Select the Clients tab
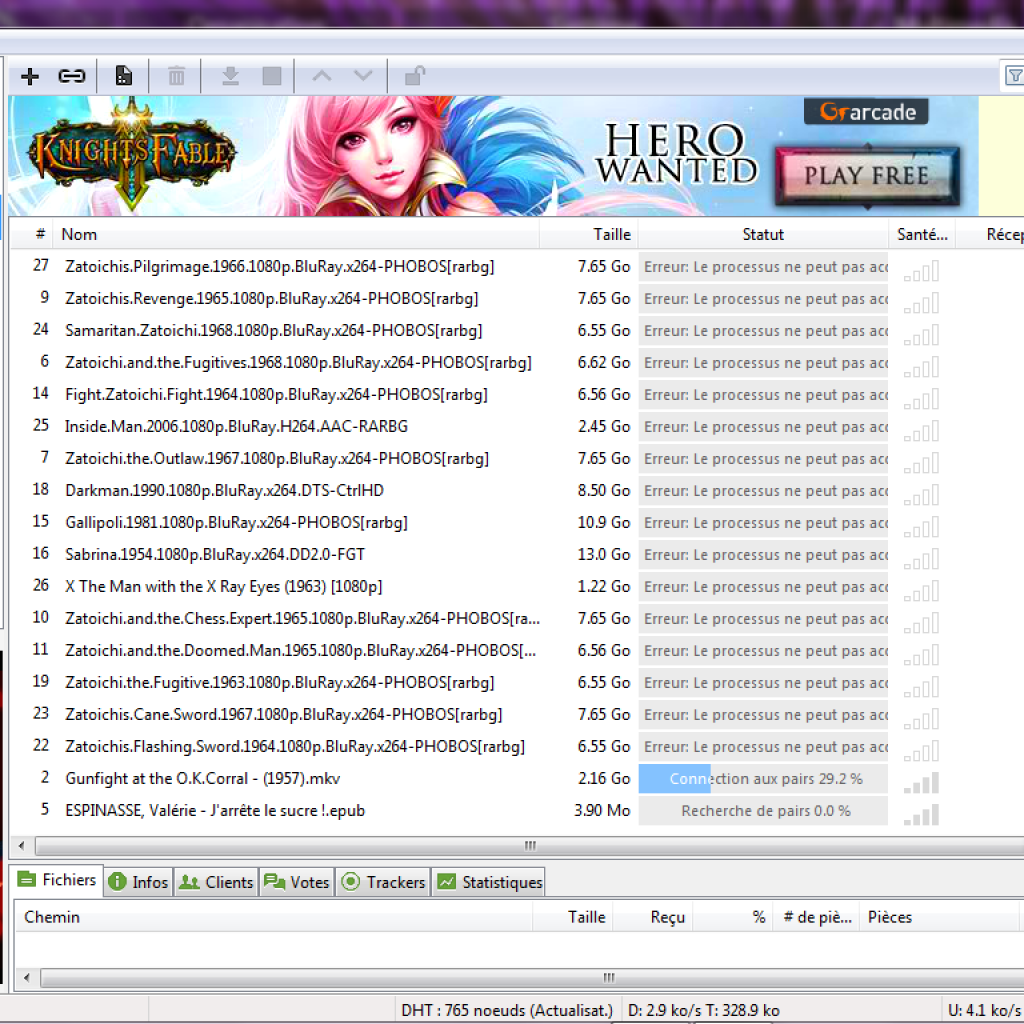Viewport: 1024px width, 1024px height. [217, 882]
